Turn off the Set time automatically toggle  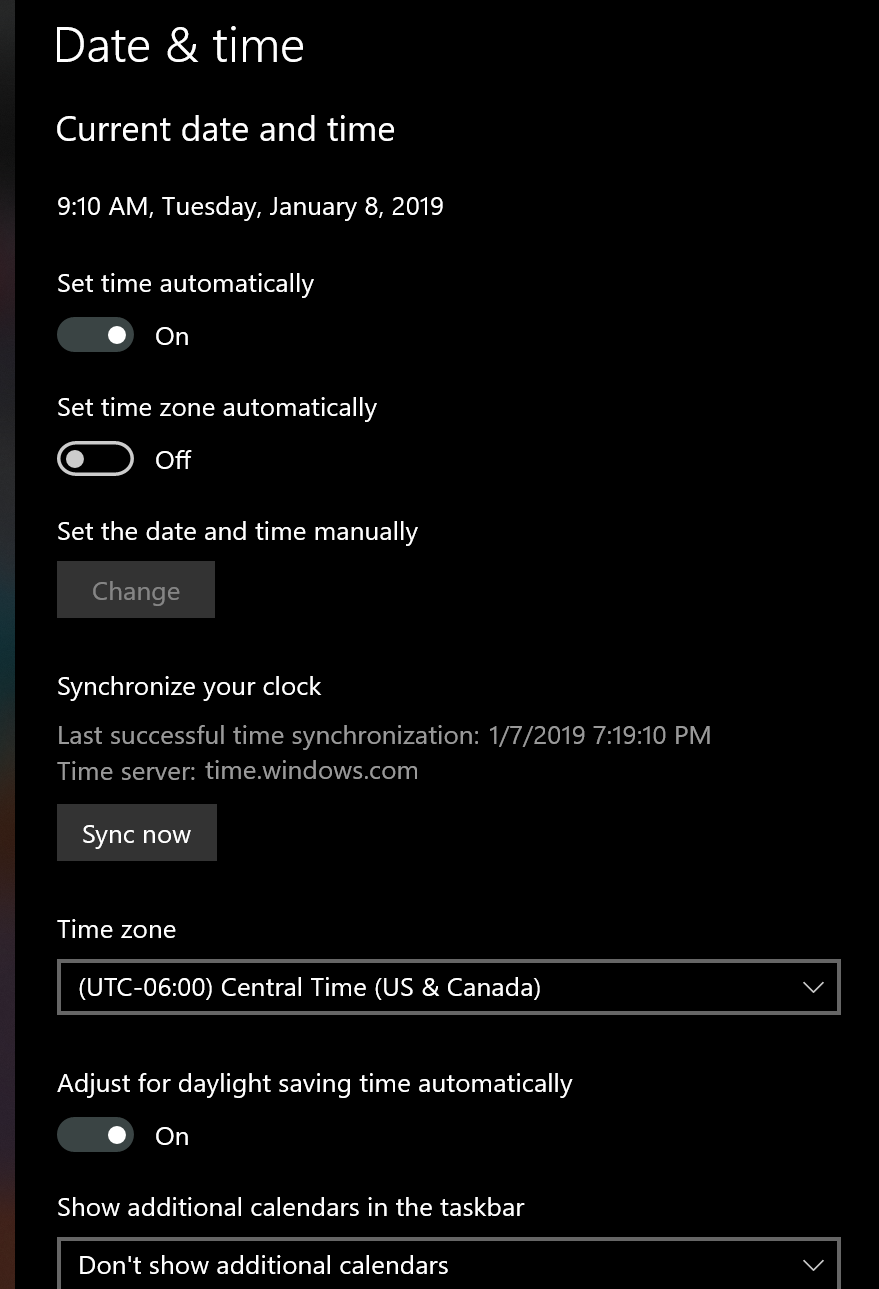(x=95, y=335)
